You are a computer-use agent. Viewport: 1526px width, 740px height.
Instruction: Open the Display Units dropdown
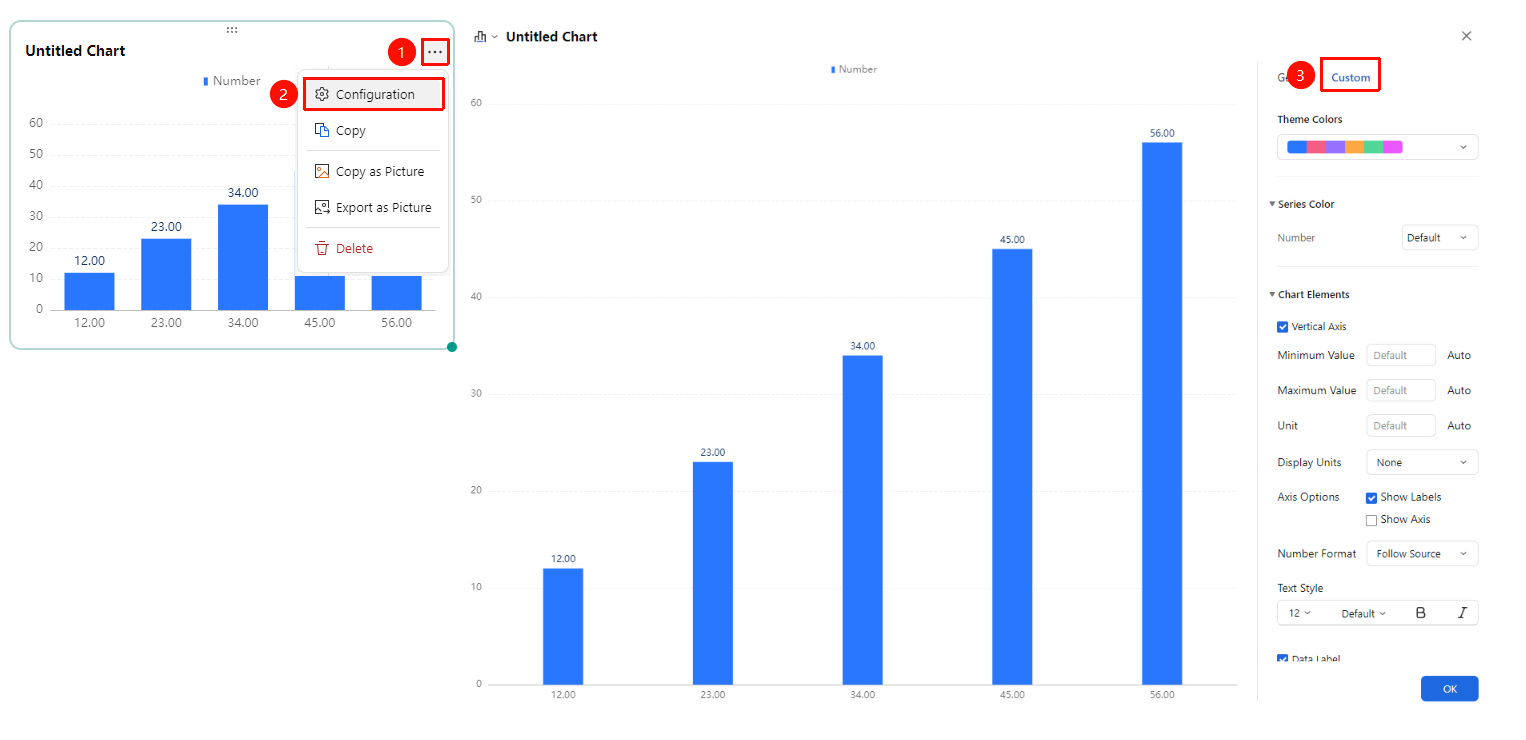pos(1422,463)
